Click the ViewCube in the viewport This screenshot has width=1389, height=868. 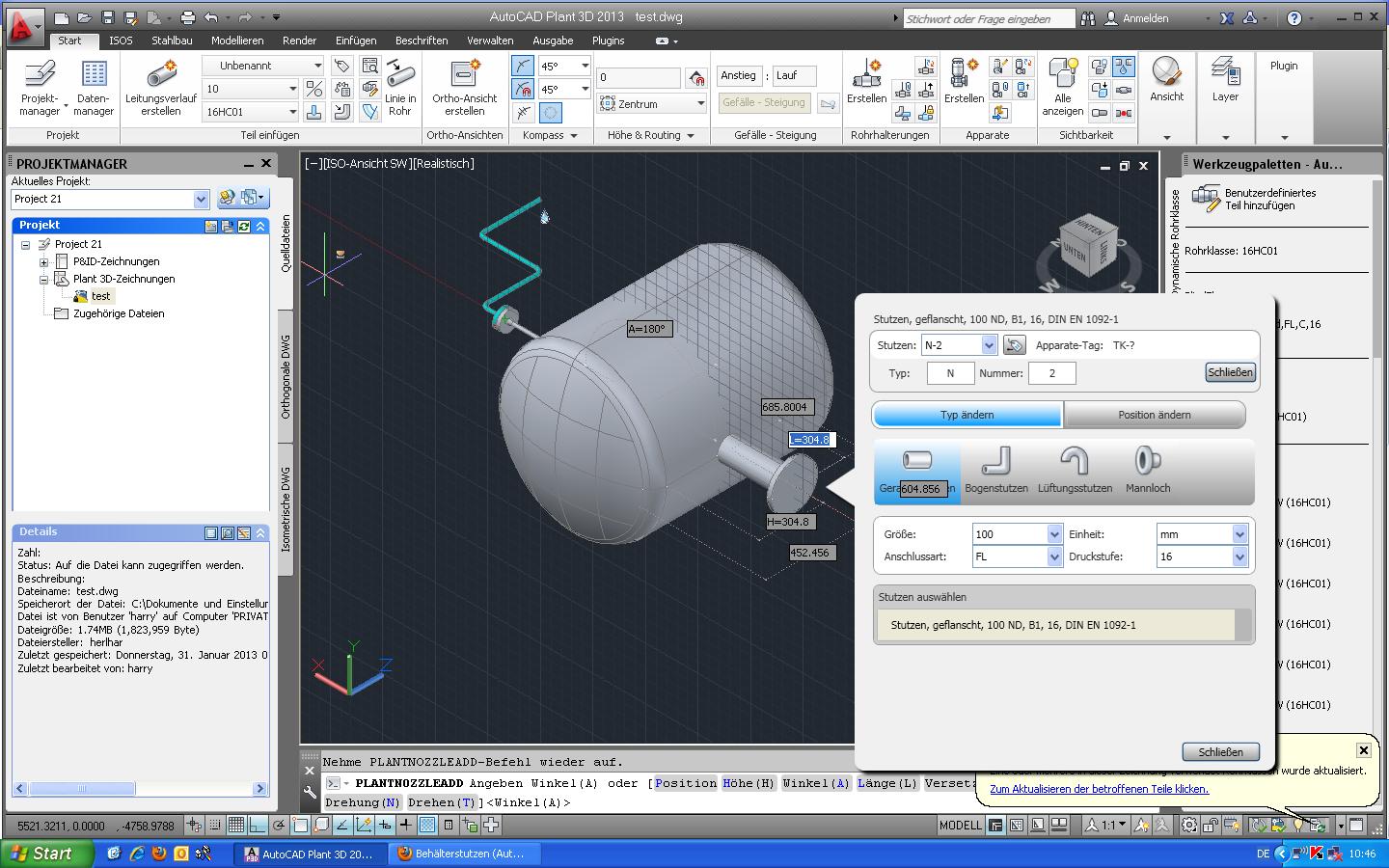1089,248
